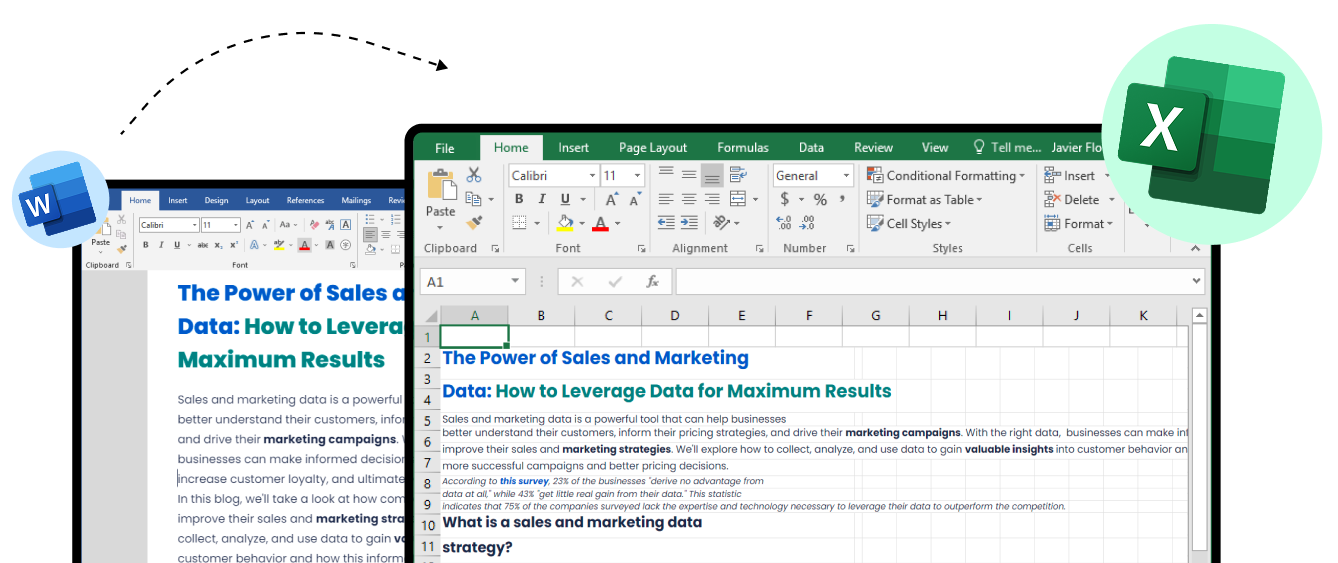Open the Font group dialog launcher in Excel
The image size is (1338, 563).
(642, 248)
